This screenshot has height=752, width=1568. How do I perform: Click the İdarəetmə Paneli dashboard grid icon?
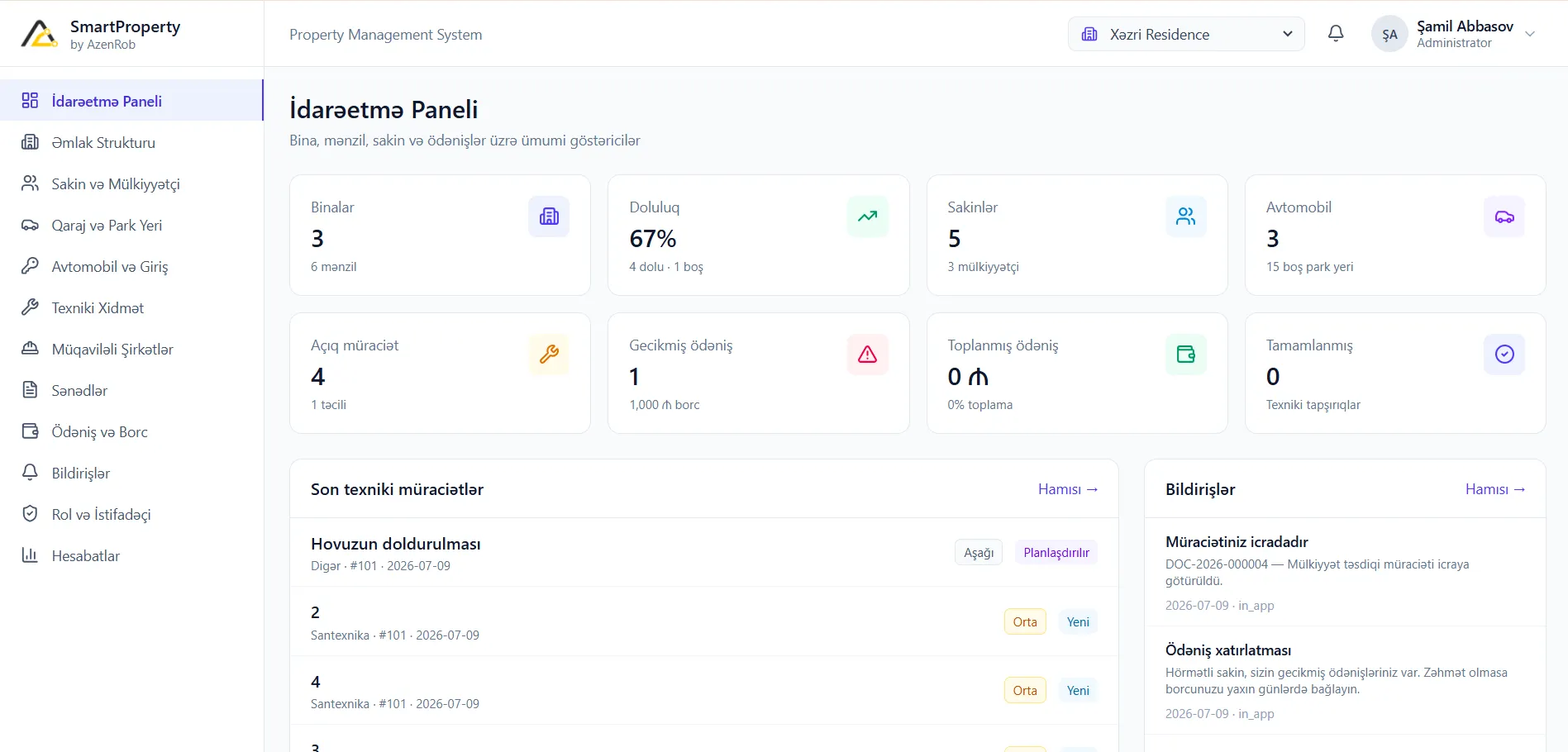point(30,101)
